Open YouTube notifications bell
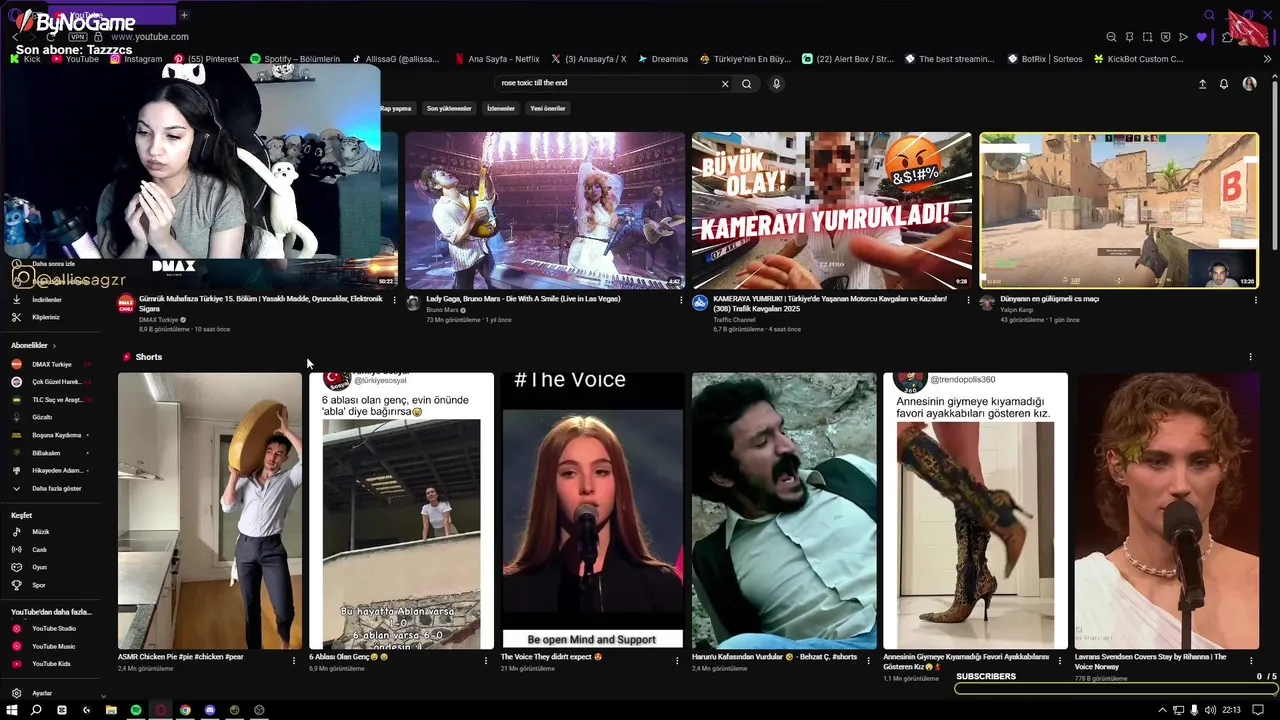 pyautogui.click(x=1223, y=84)
